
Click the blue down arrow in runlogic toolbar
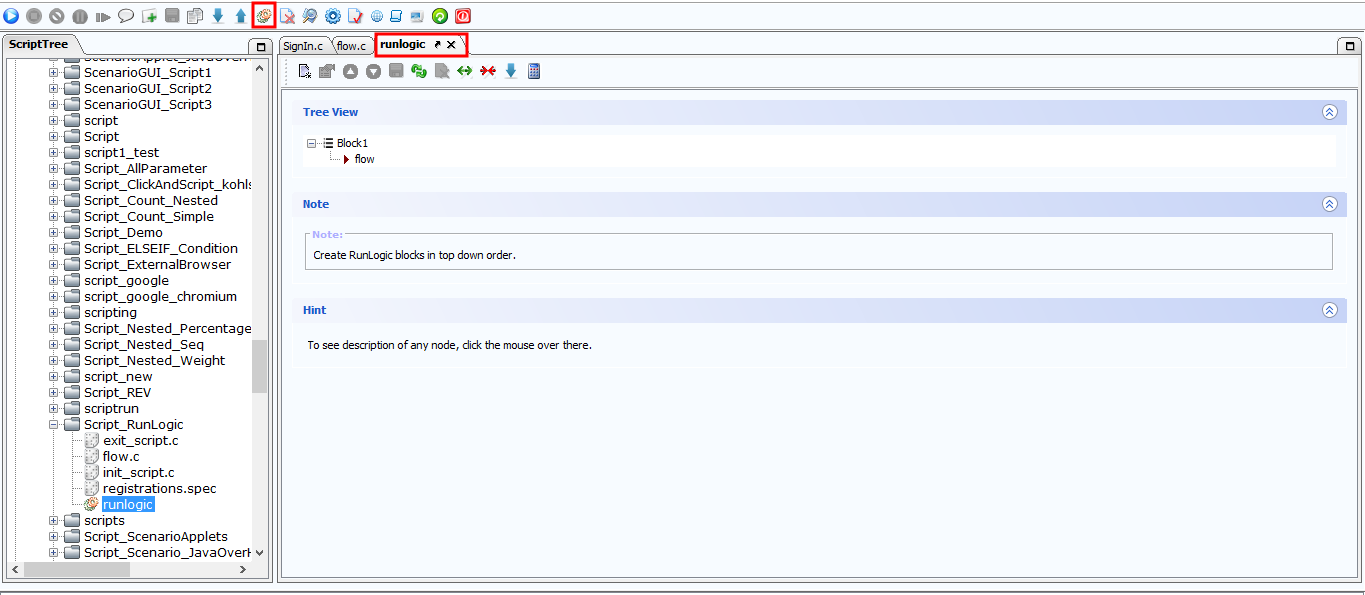pos(511,71)
